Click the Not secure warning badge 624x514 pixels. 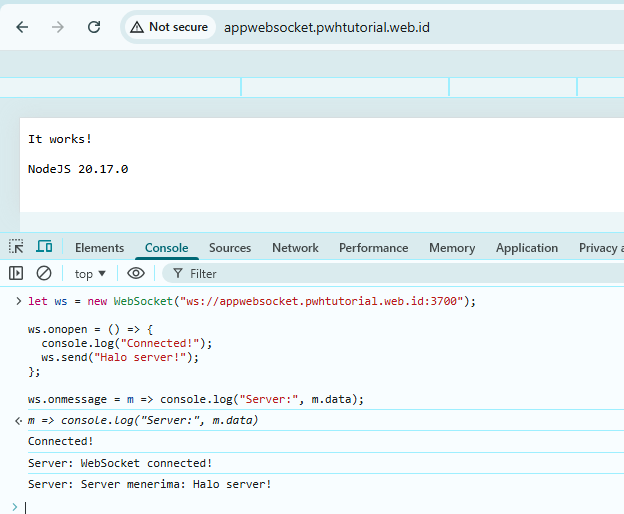click(169, 27)
